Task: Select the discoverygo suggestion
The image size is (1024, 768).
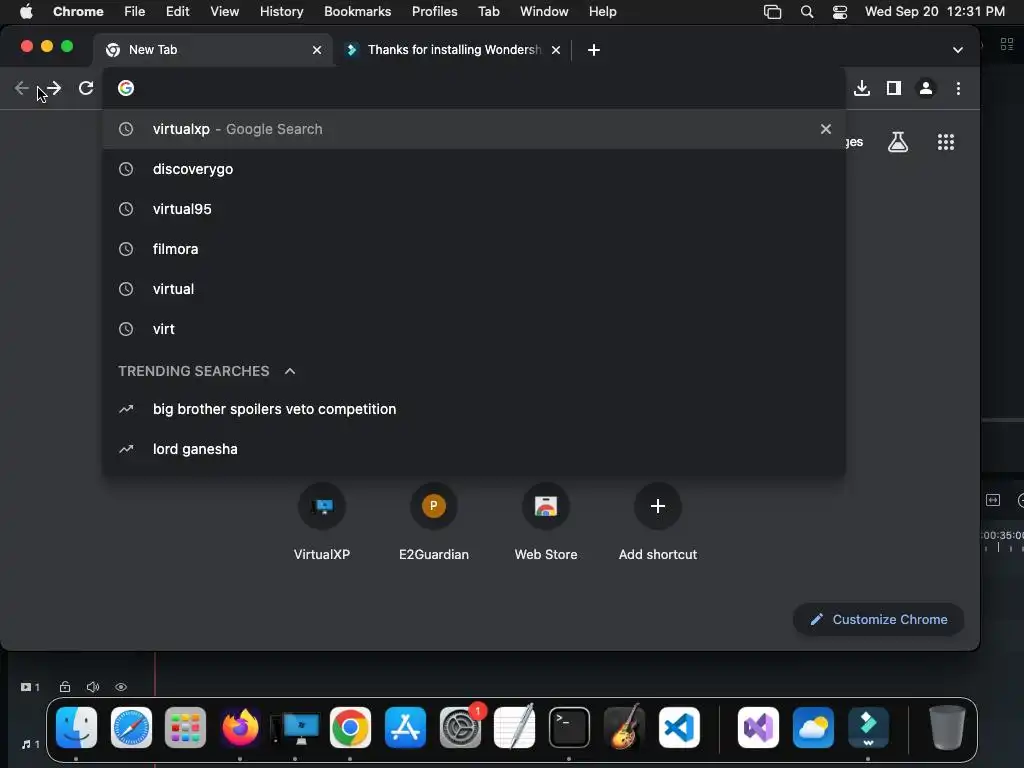Action: [474, 169]
